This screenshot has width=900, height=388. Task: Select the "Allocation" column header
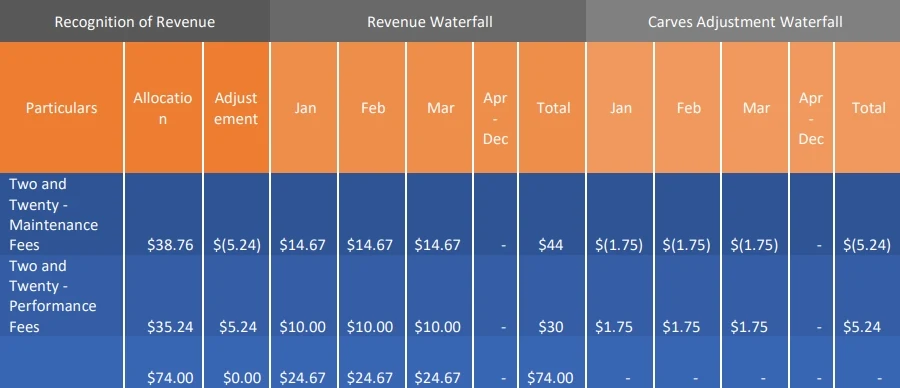pos(163,107)
